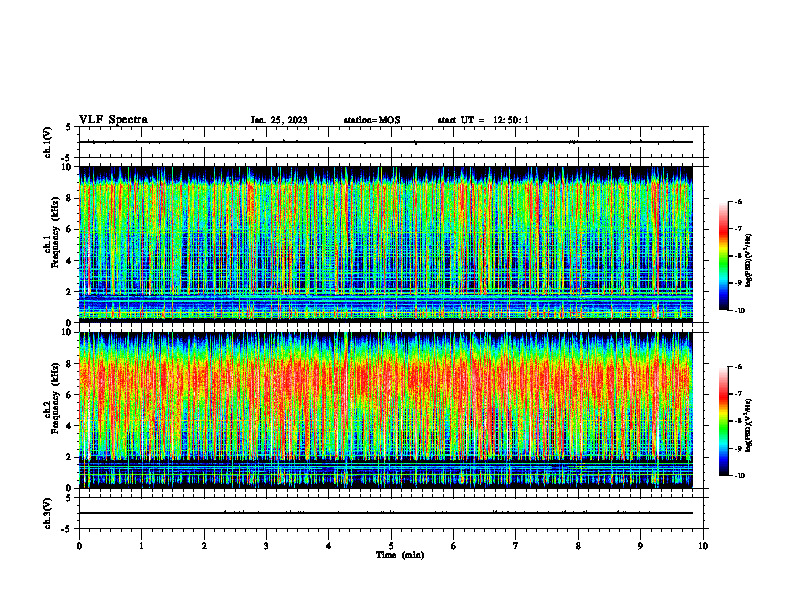This screenshot has width=792, height=612.
Task: Click the "ch.3(V)" axis label
Action: click(x=47, y=513)
